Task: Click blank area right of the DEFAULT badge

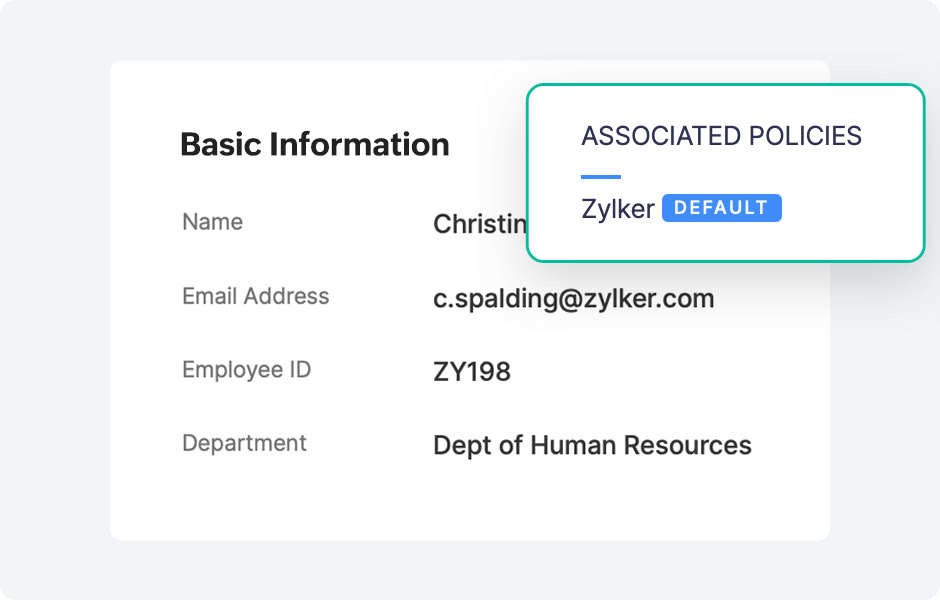Action: click(850, 209)
